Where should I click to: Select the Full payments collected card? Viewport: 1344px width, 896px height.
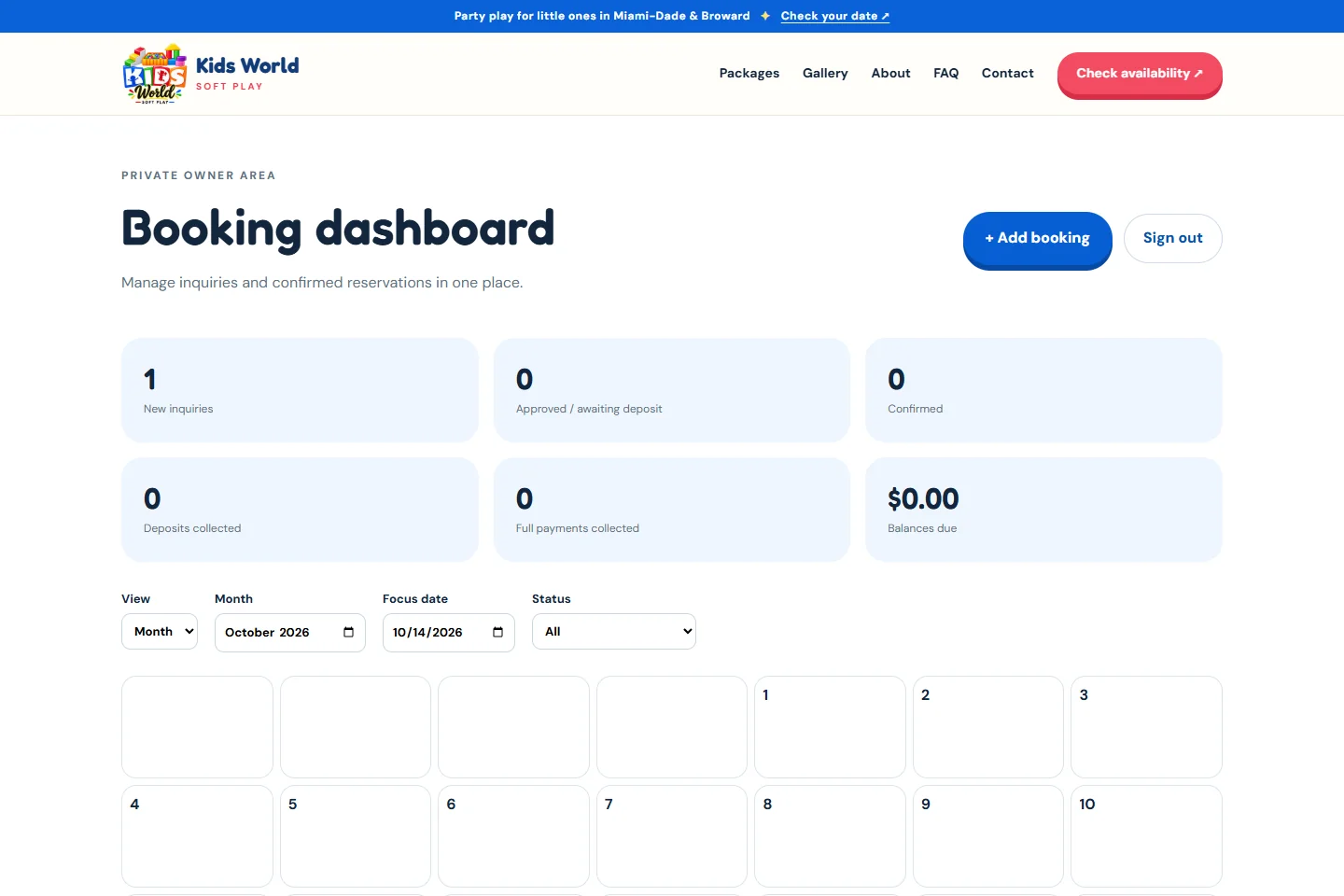pos(672,510)
